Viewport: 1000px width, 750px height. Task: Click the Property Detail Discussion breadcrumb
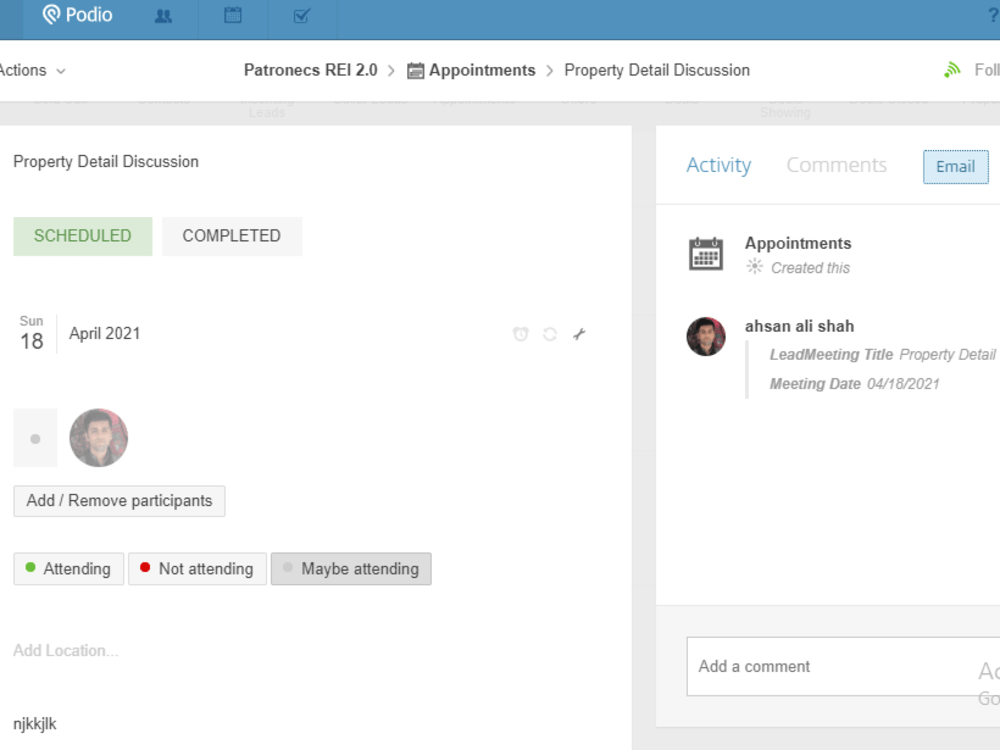point(657,70)
